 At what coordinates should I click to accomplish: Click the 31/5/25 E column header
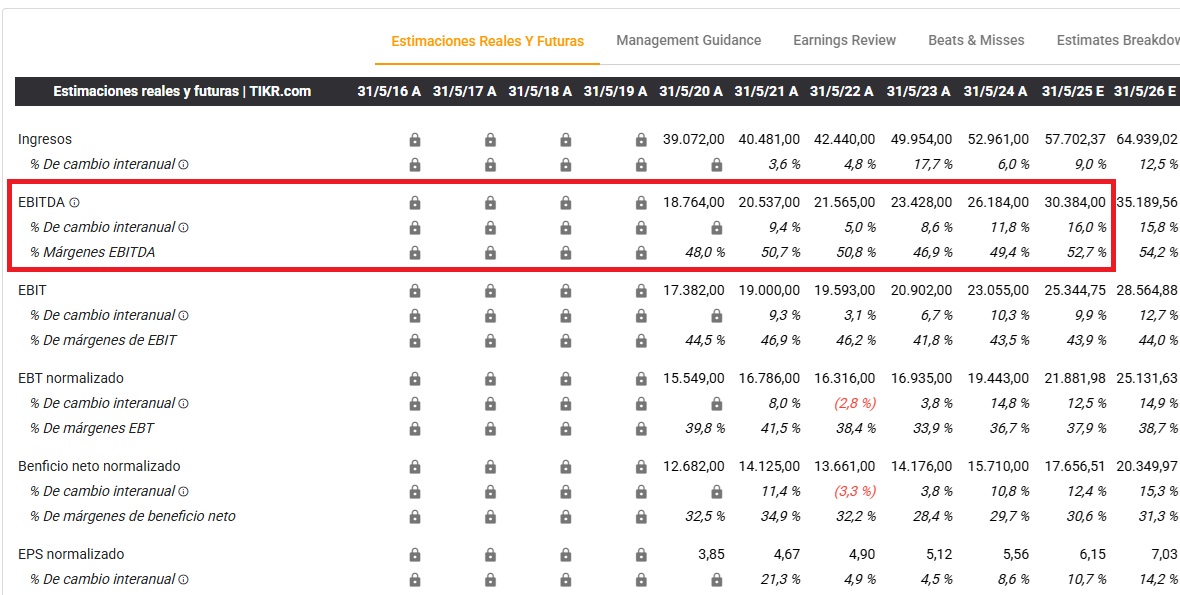[x=1072, y=91]
